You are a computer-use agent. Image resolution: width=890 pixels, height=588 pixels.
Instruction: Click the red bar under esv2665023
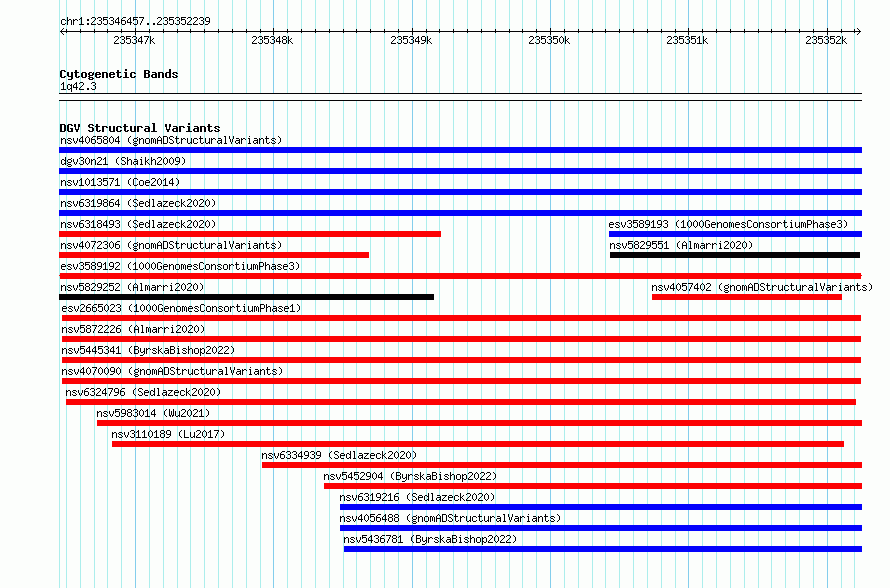tap(461, 318)
